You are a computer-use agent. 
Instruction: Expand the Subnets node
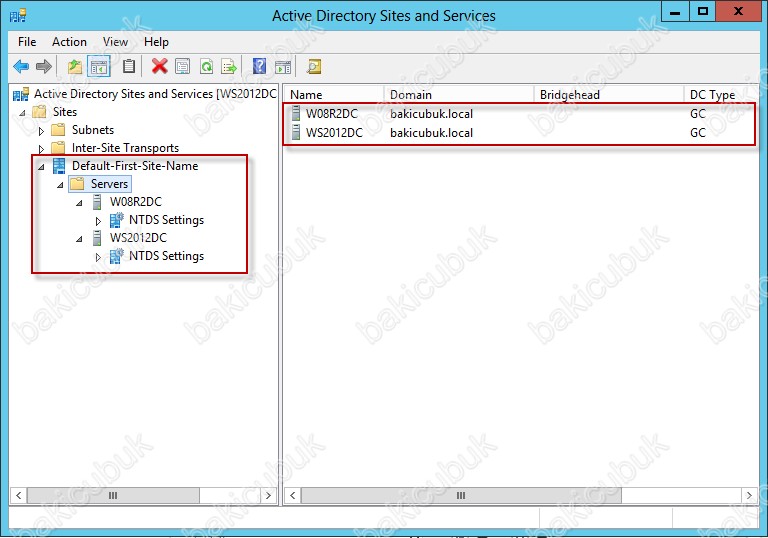[x=41, y=131]
